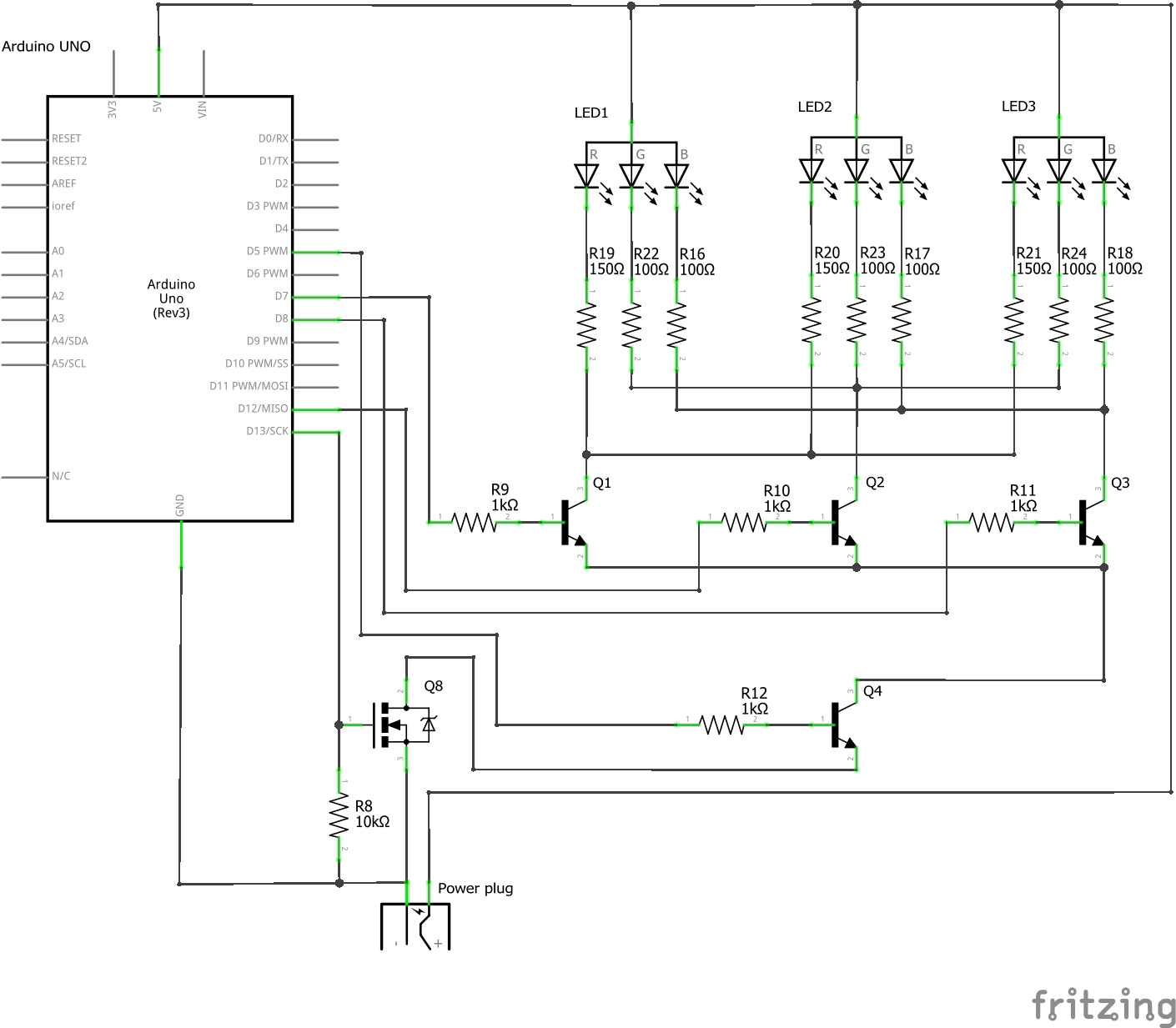This screenshot has height=1028, width=1176.
Task: Select the R22 resistor zigzag symbol
Action: click(631, 324)
